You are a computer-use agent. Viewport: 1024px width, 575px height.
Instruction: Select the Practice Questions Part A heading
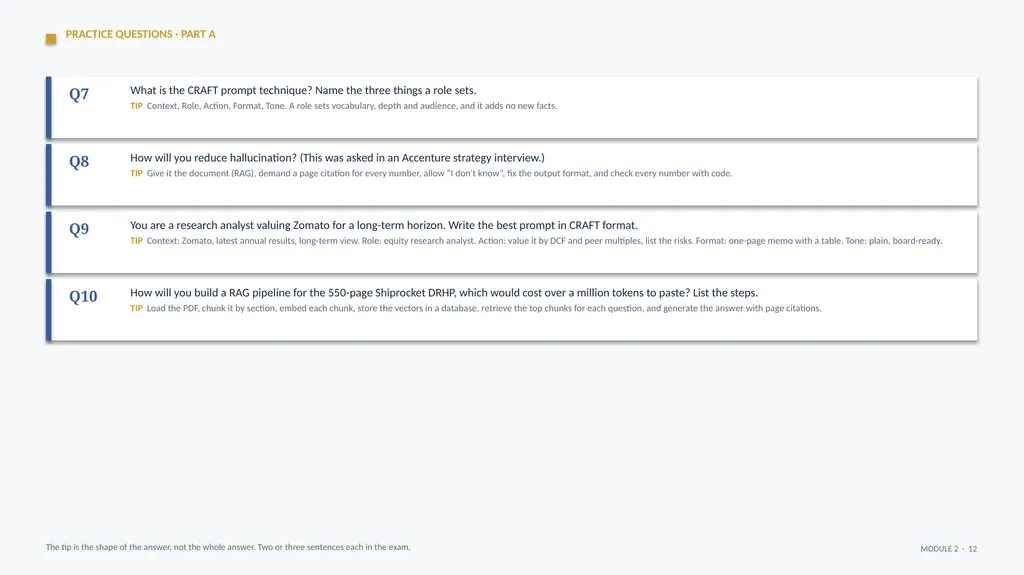coord(140,34)
